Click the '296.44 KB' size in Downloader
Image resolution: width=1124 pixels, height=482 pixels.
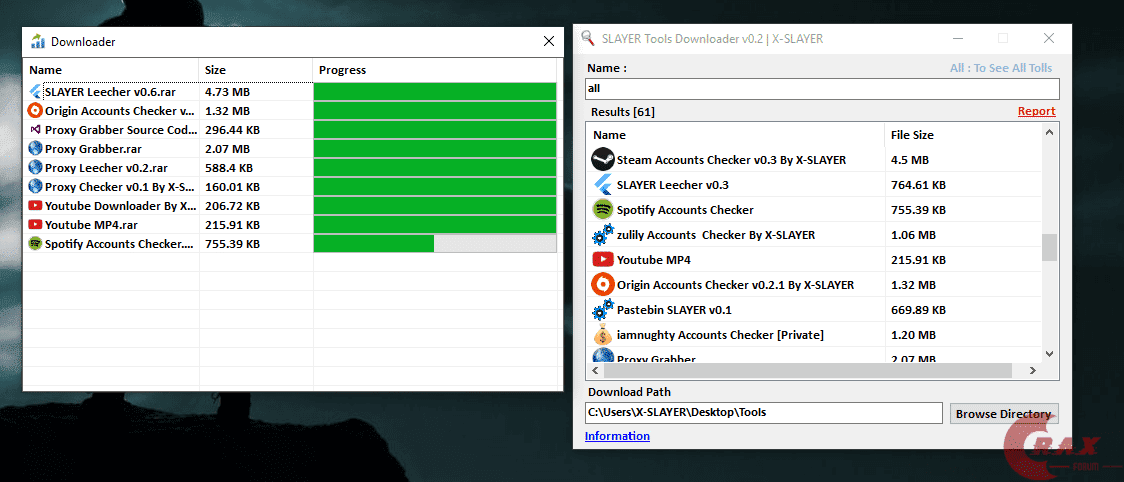pos(232,130)
